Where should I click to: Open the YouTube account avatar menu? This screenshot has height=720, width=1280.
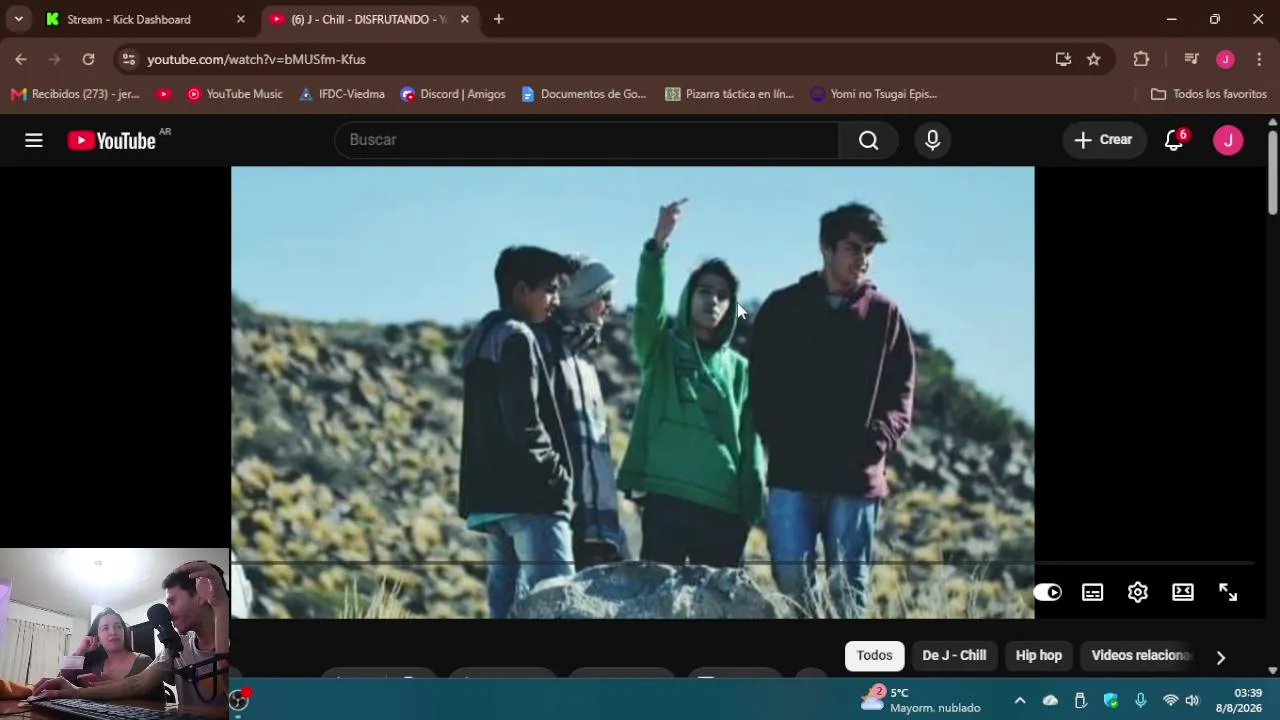click(1228, 140)
